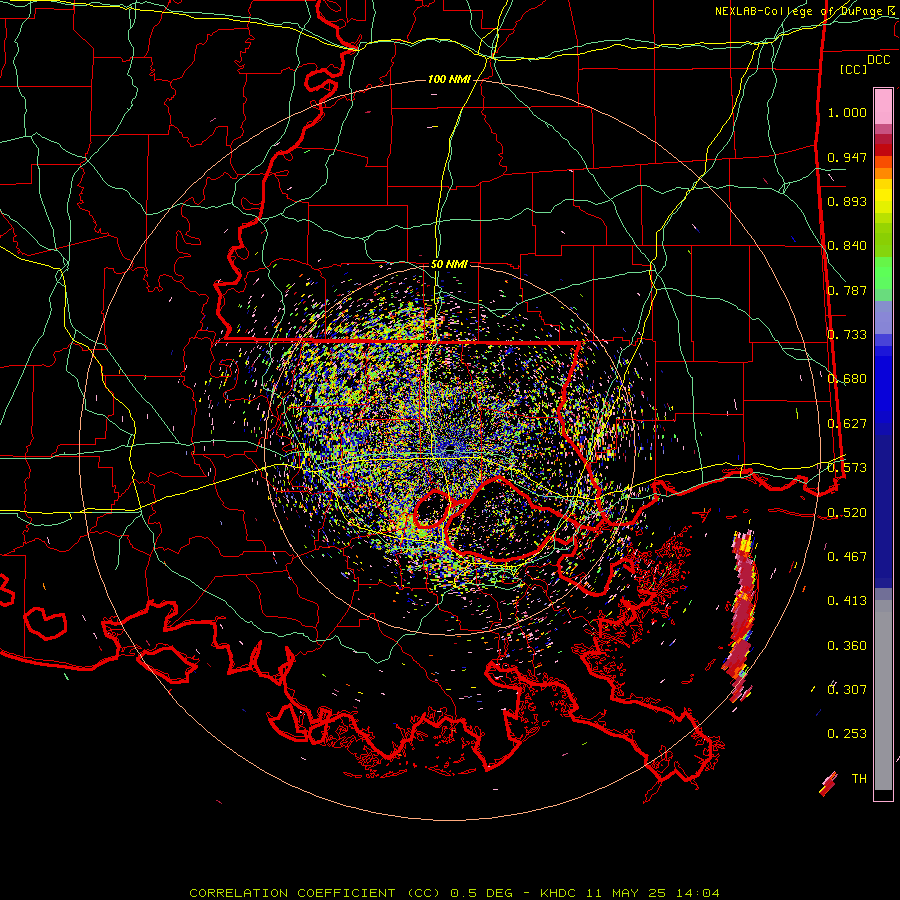Select the 0.733 scale value

[x=847, y=335]
